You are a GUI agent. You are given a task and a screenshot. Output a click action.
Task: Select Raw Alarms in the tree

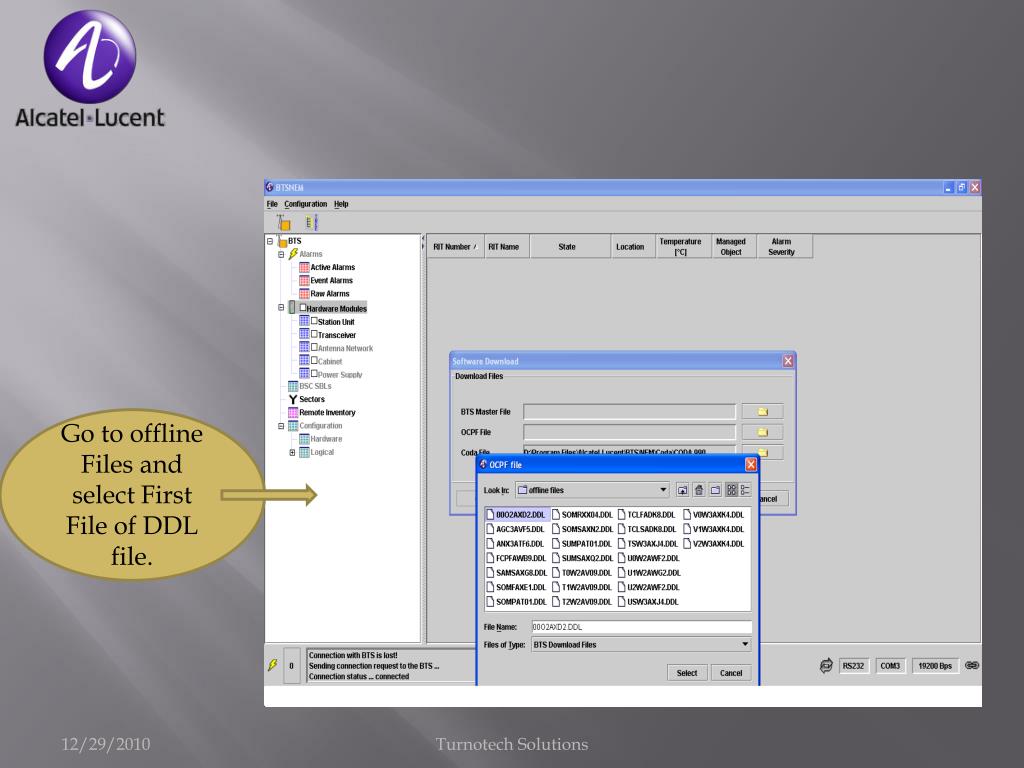click(330, 294)
